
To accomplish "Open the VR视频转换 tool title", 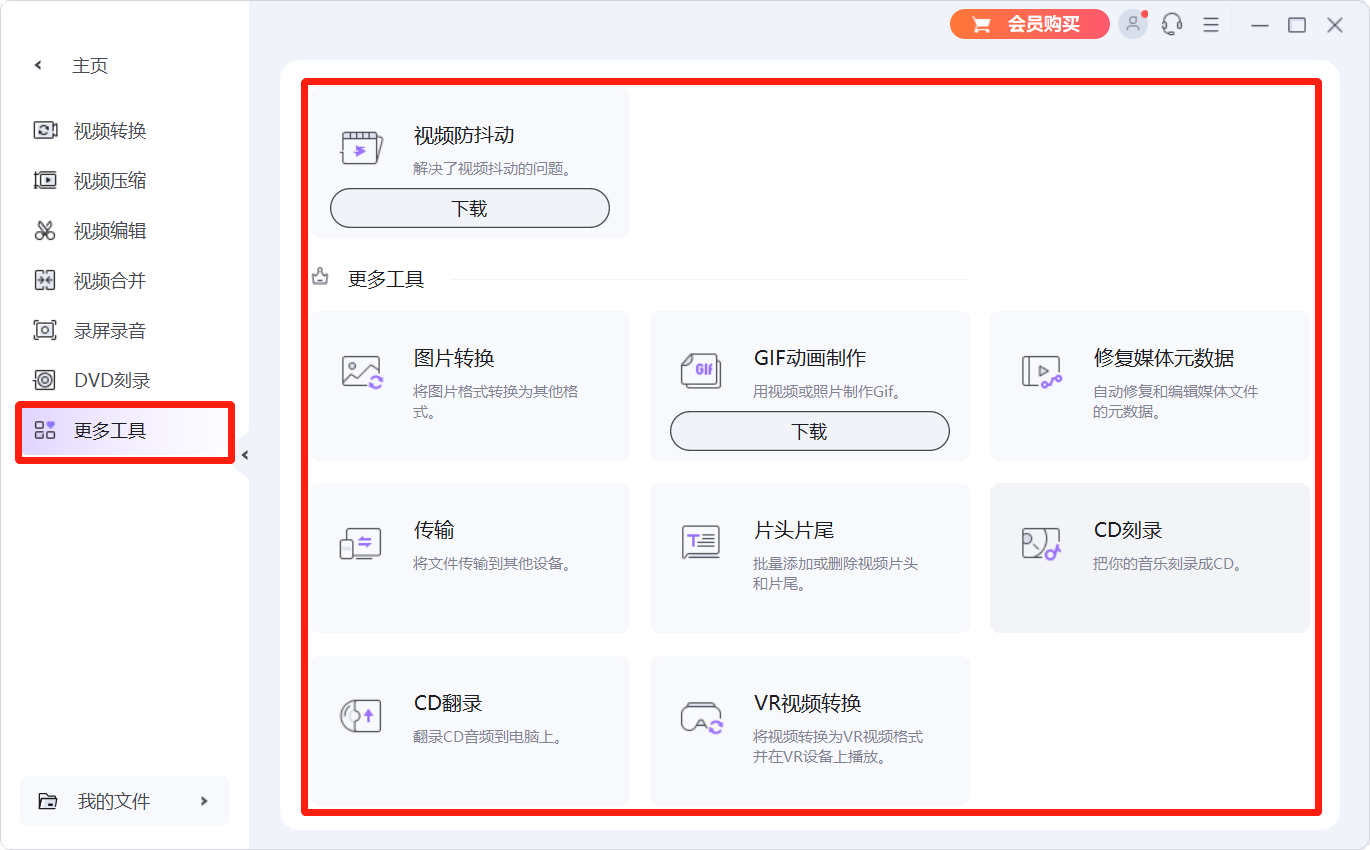I will (x=807, y=703).
